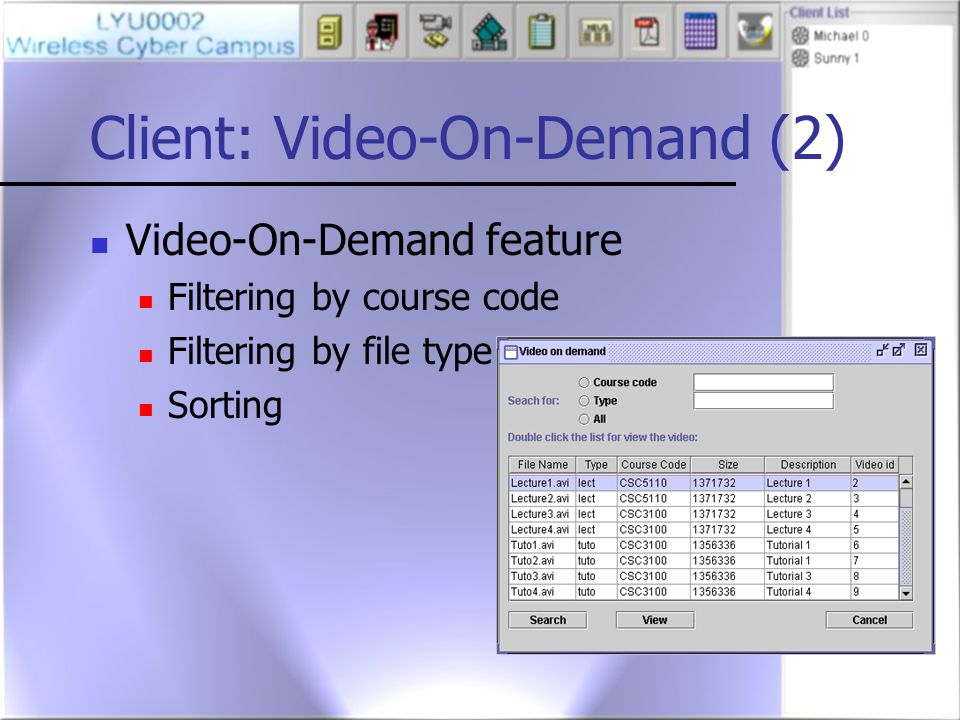Open the PDF document icon
960x720 pixels.
pos(648,31)
